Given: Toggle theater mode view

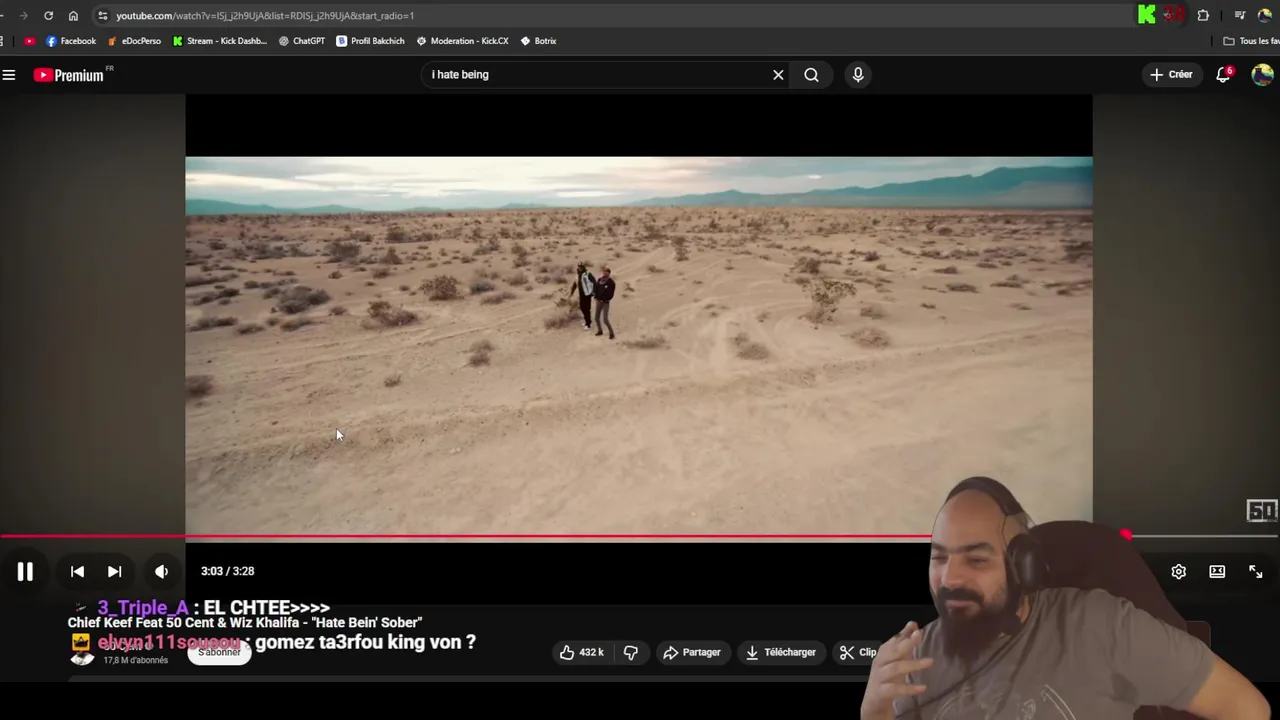Looking at the screenshot, I should click(1217, 571).
